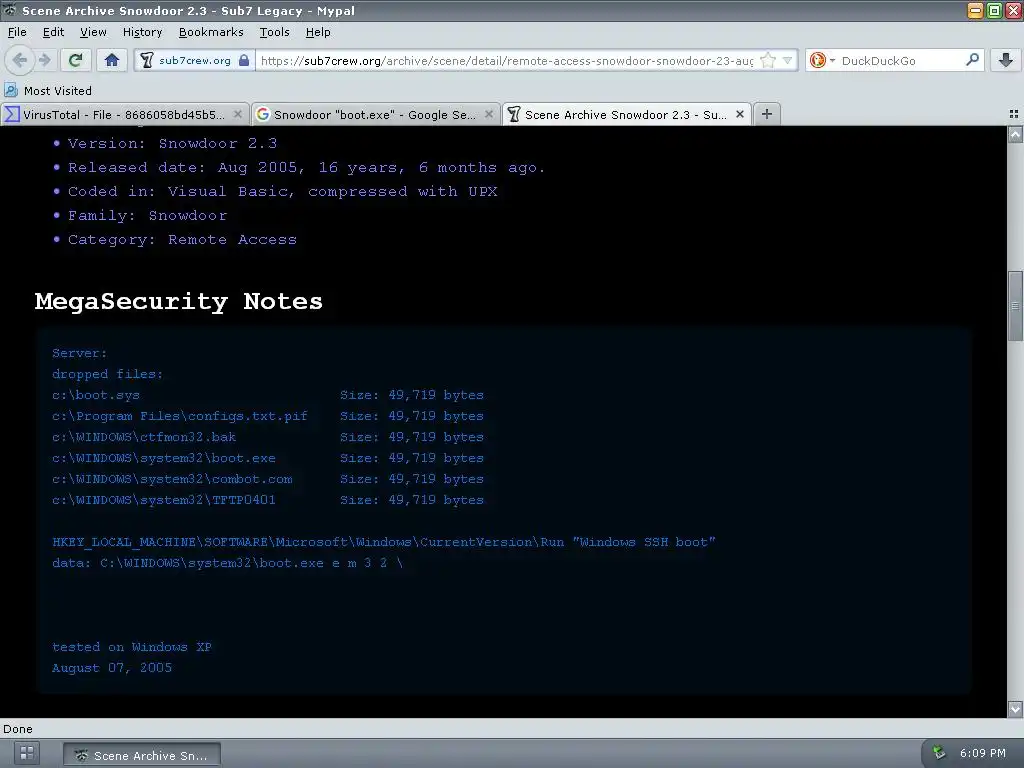Image resolution: width=1024 pixels, height=768 pixels.
Task: Click the system tray network icon
Action: click(x=939, y=753)
